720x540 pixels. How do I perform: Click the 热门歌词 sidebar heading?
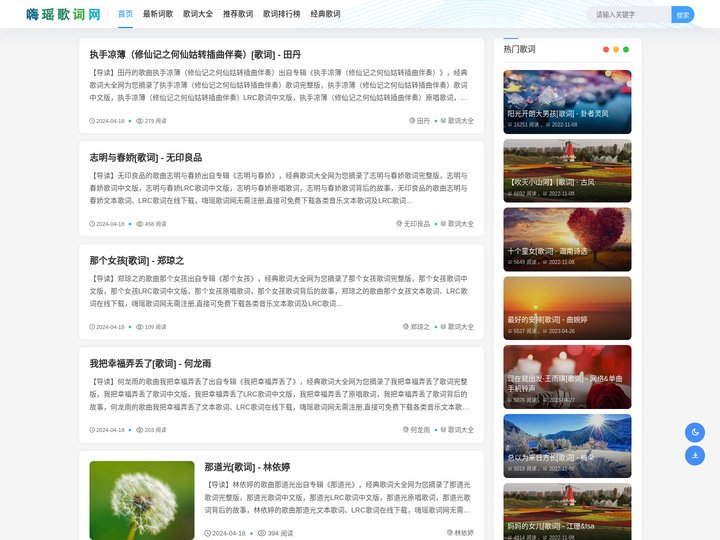pos(519,49)
